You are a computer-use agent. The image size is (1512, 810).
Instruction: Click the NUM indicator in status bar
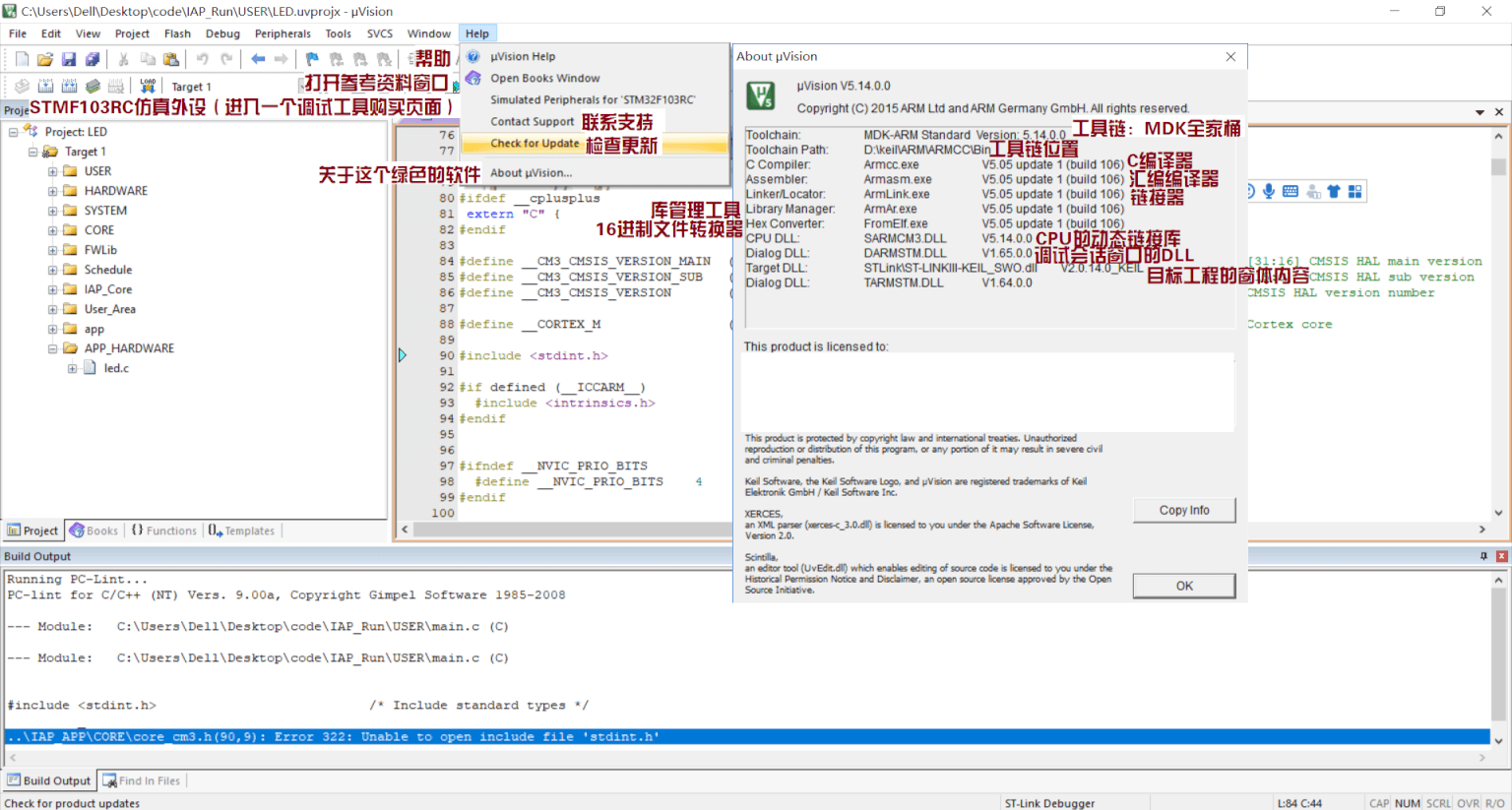click(x=1408, y=803)
